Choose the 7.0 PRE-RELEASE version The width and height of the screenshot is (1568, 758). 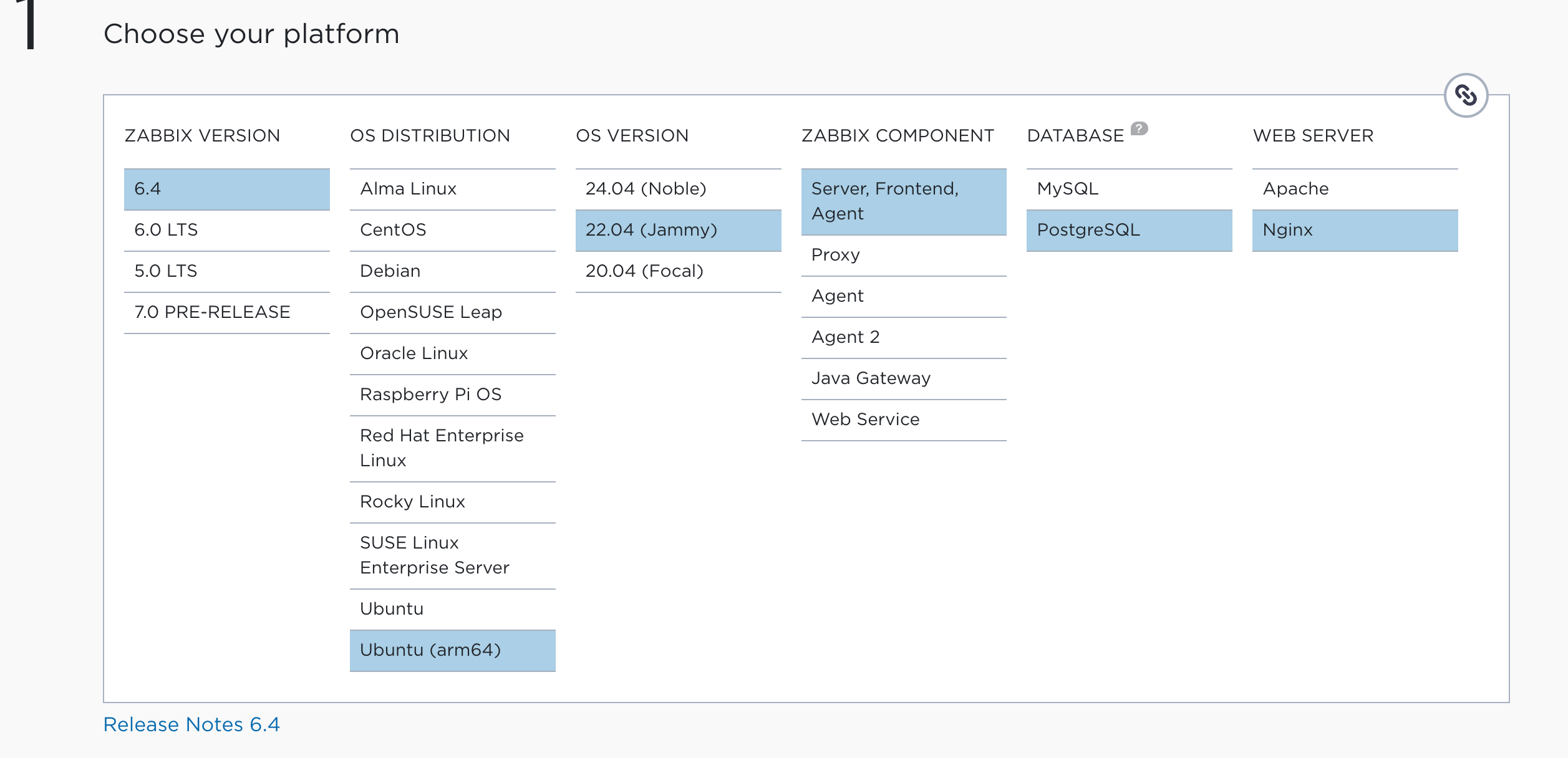click(x=227, y=313)
